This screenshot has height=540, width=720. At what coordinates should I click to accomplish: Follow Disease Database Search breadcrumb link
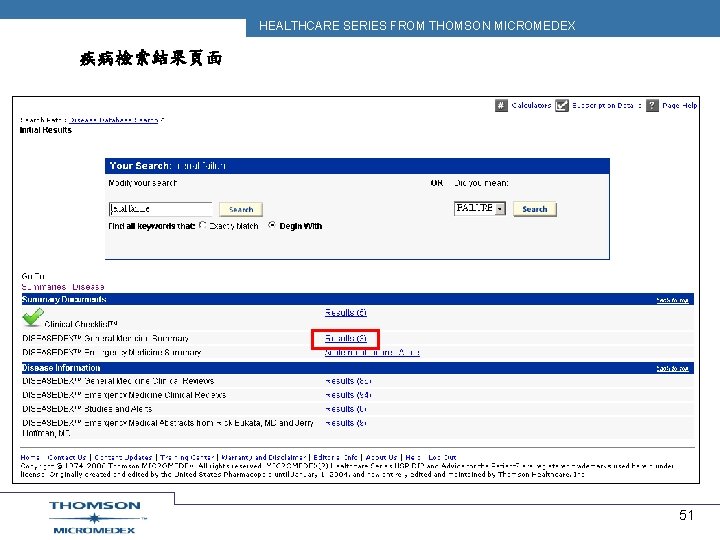[114, 120]
